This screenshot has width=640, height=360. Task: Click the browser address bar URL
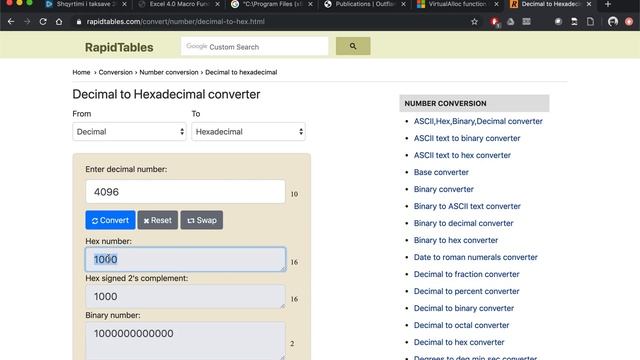tap(176, 22)
